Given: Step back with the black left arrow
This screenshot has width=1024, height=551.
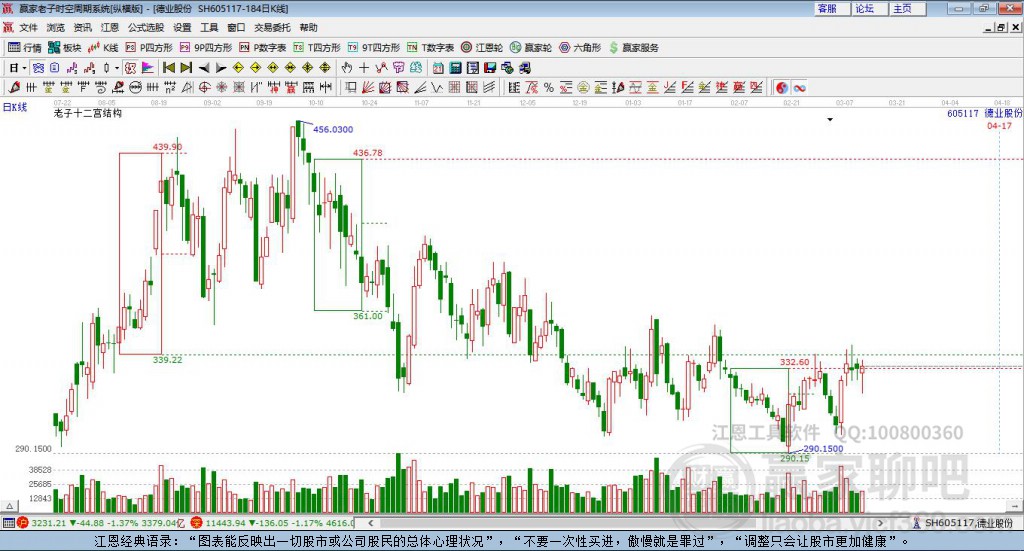Looking at the screenshot, I should [204, 68].
